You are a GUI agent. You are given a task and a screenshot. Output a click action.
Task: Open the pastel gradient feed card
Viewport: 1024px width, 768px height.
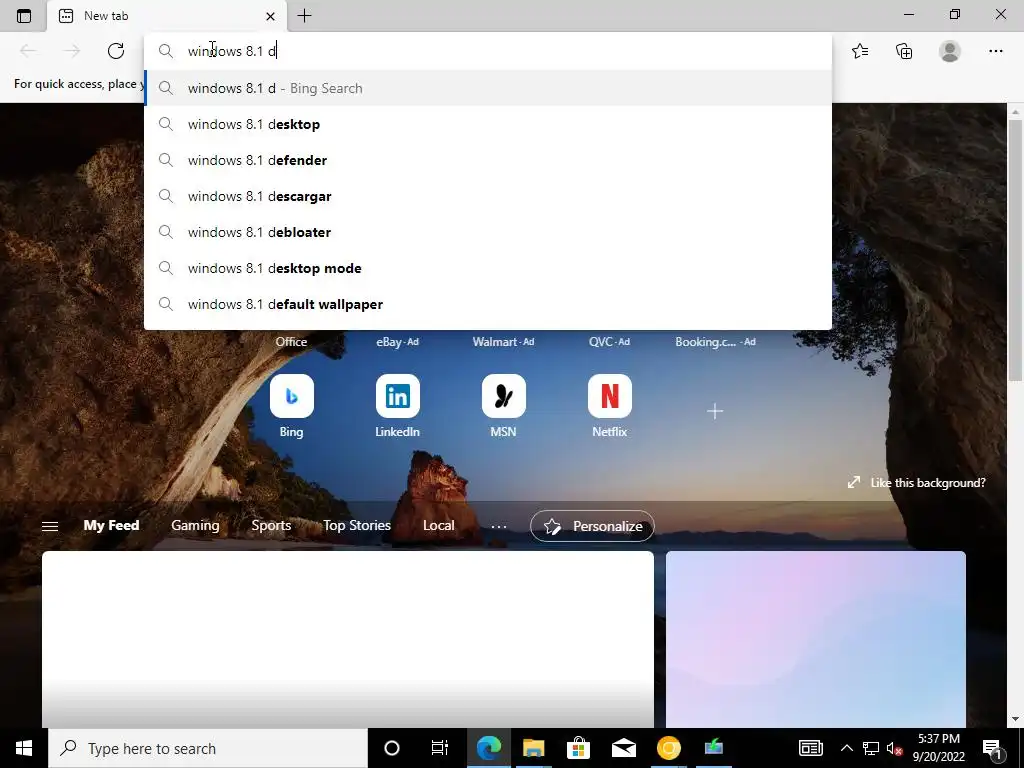(x=816, y=639)
